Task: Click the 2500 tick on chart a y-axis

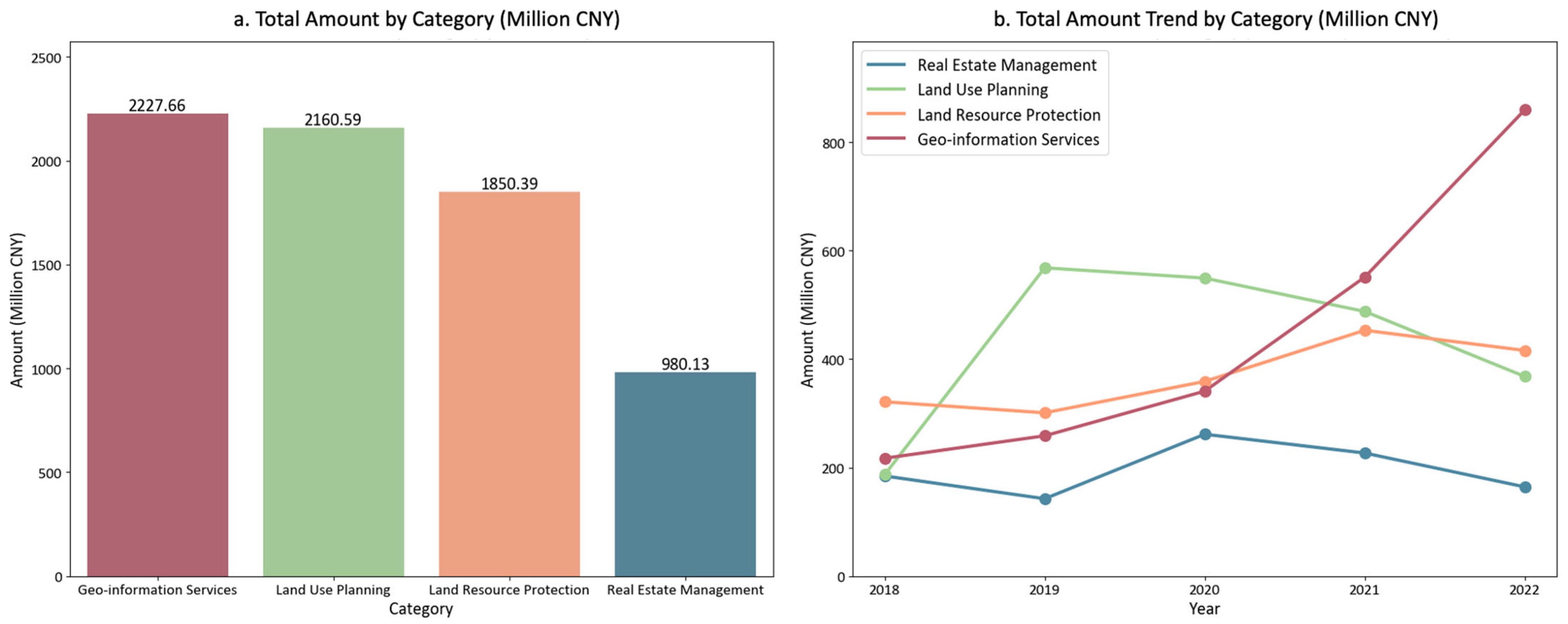Action: (46, 58)
